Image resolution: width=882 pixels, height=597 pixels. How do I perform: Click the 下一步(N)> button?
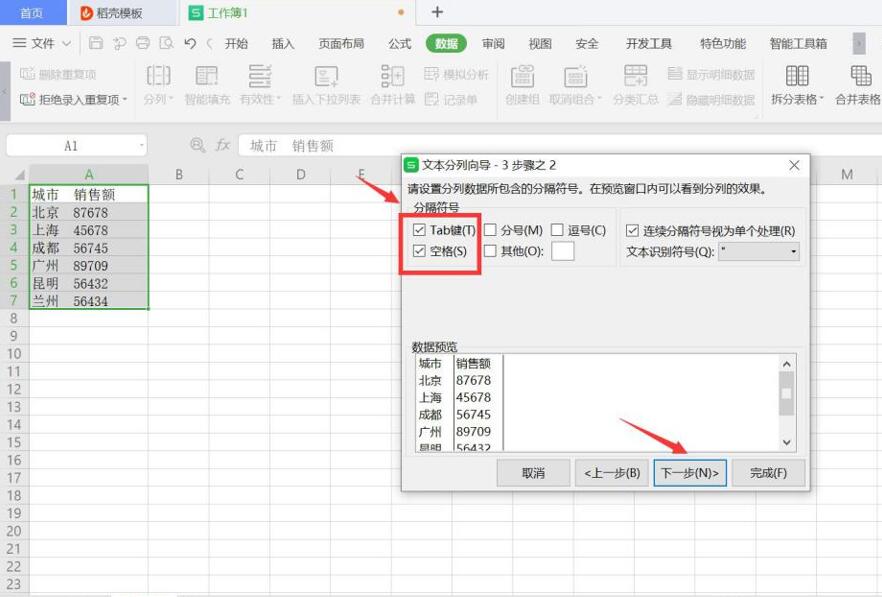coord(690,473)
